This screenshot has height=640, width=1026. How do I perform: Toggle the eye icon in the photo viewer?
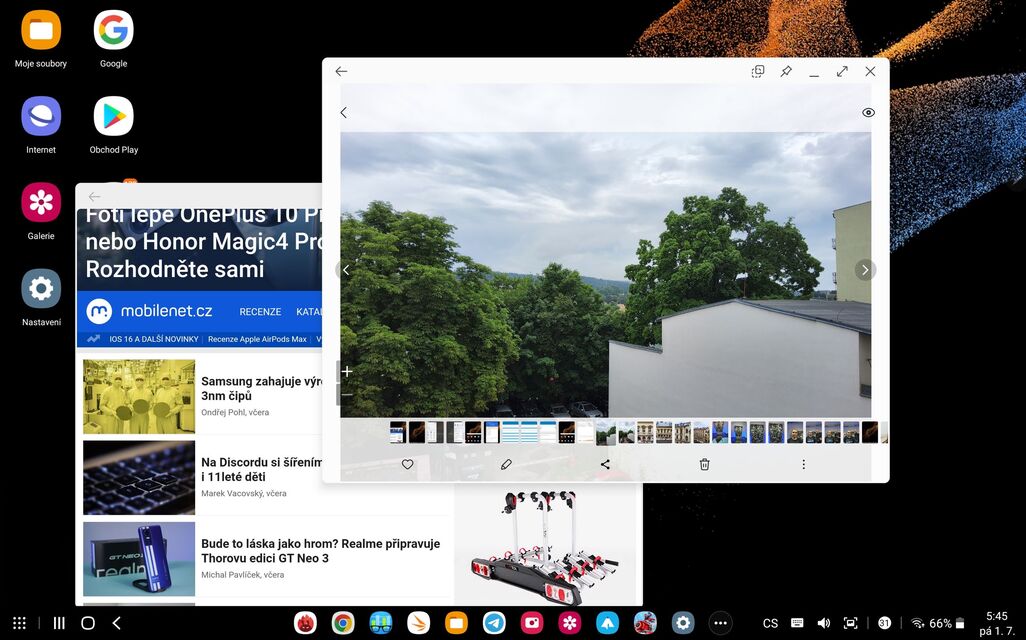[x=868, y=113]
